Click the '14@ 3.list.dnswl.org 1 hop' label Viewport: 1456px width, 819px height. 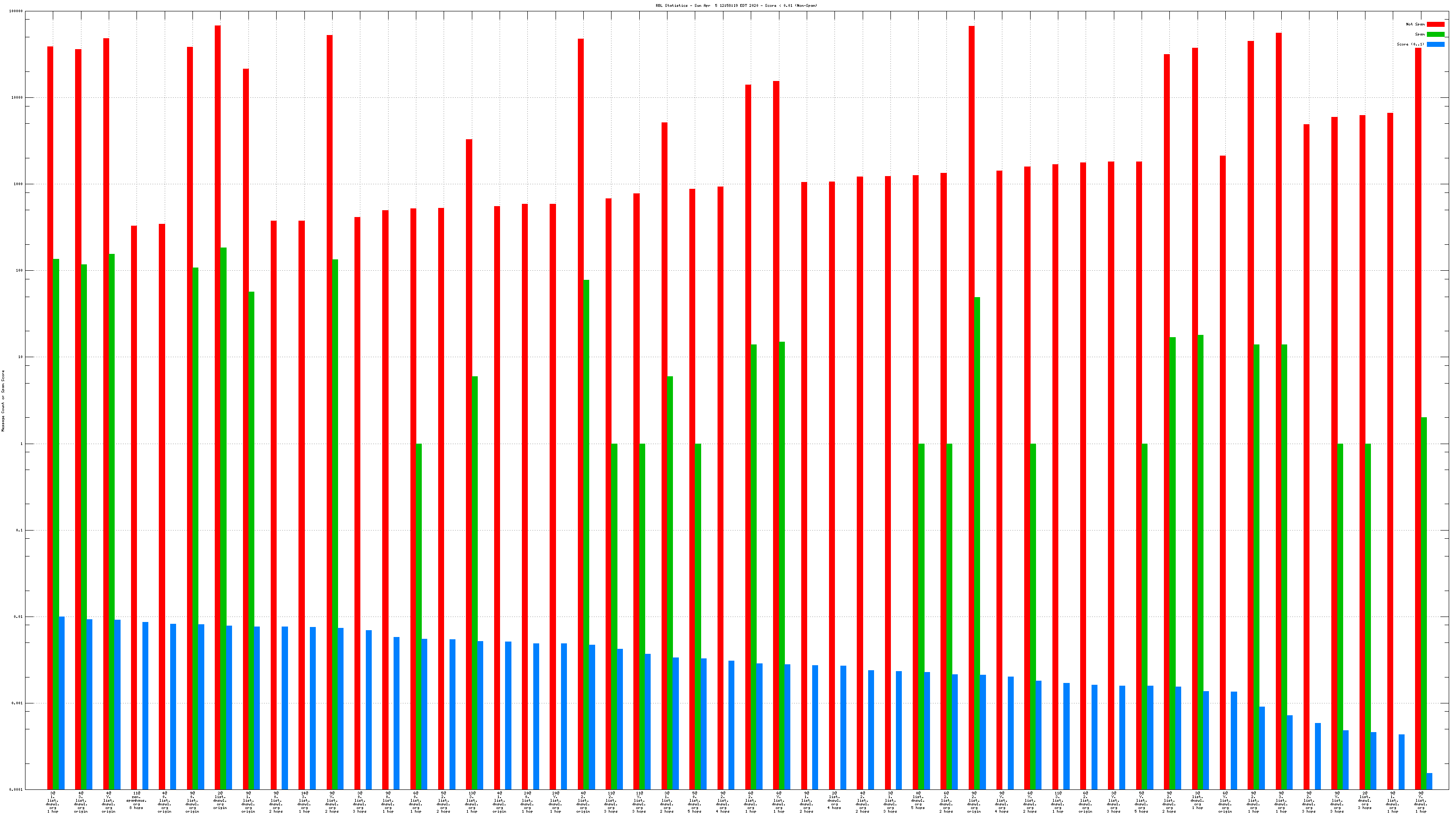tap(304, 802)
